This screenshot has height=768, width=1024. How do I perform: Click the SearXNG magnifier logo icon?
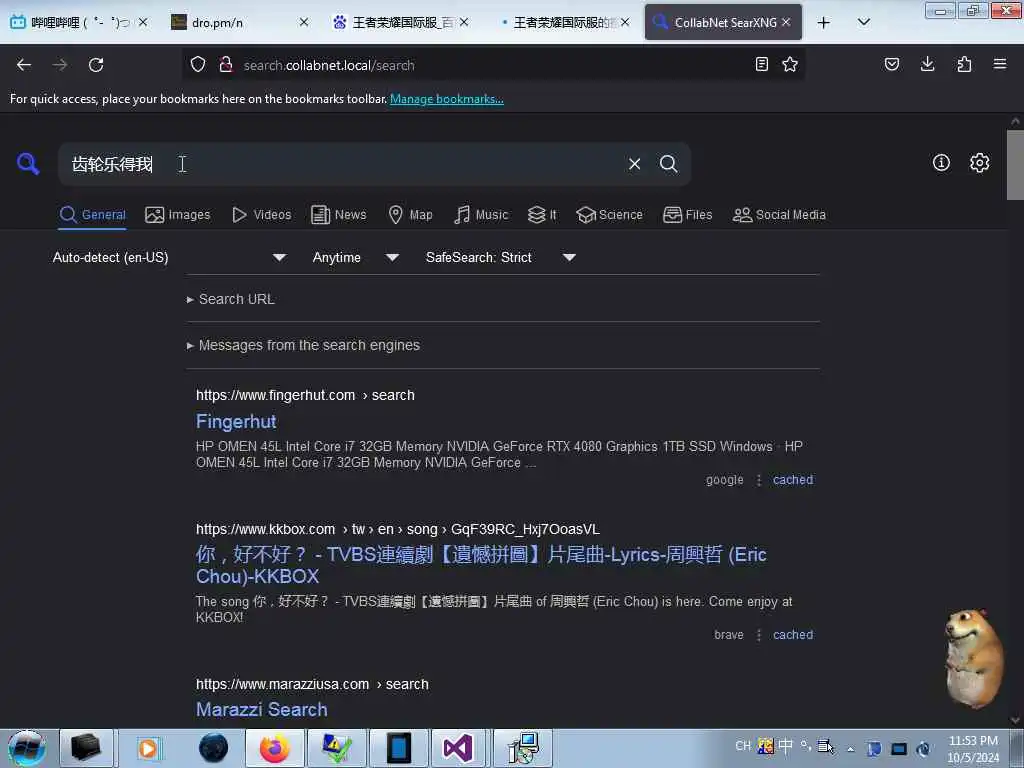[x=27, y=163]
